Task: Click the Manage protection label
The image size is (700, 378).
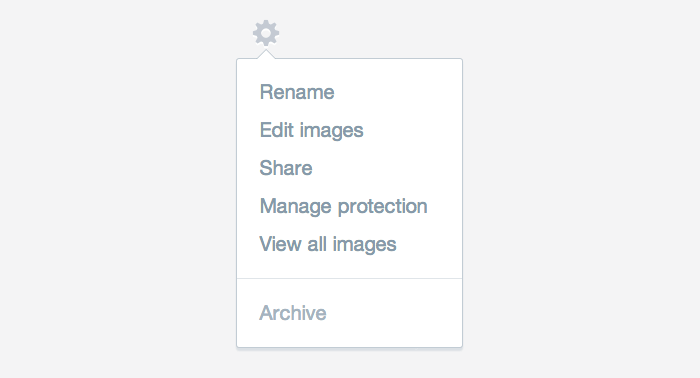Action: (343, 206)
